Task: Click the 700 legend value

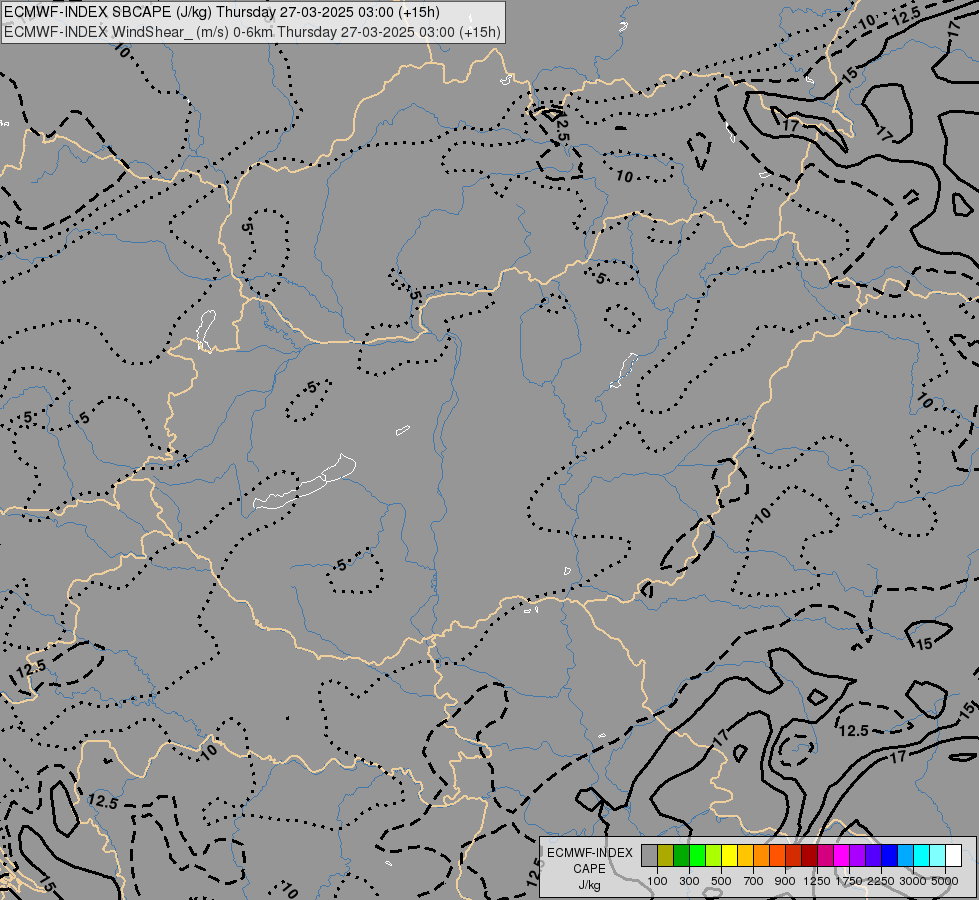Action: (x=754, y=881)
